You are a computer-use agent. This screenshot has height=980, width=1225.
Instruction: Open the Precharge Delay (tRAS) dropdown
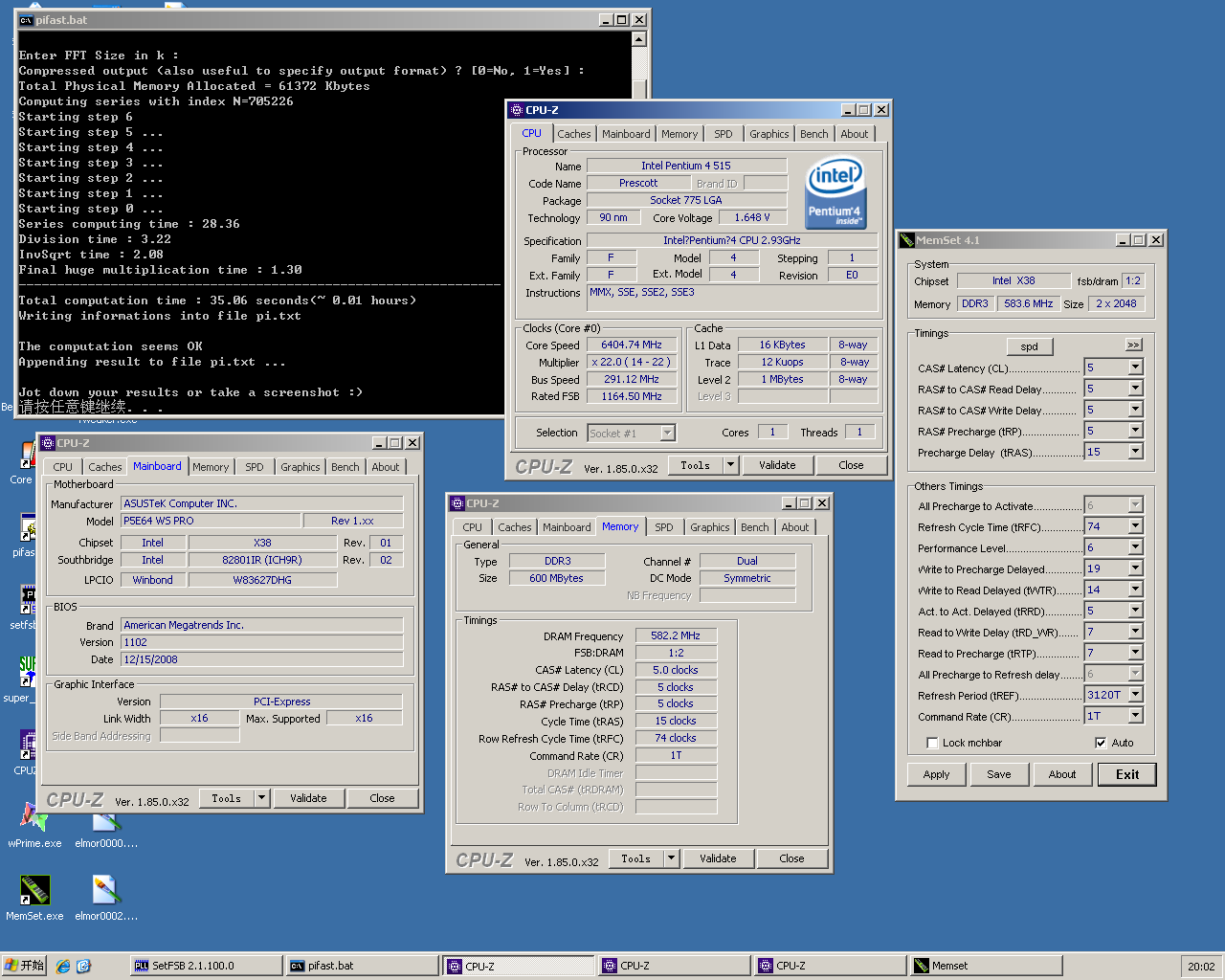pyautogui.click(x=1135, y=452)
